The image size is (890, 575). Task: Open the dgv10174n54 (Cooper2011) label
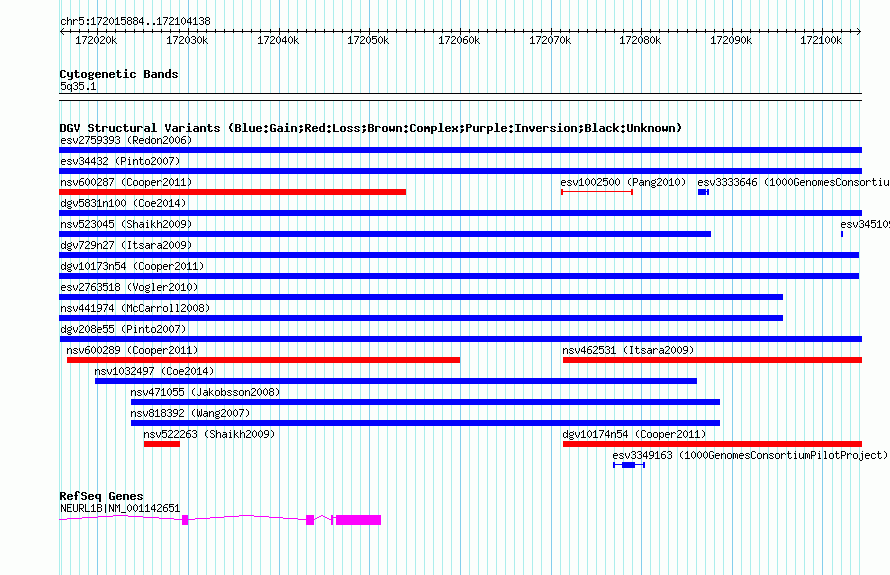[x=635, y=434]
